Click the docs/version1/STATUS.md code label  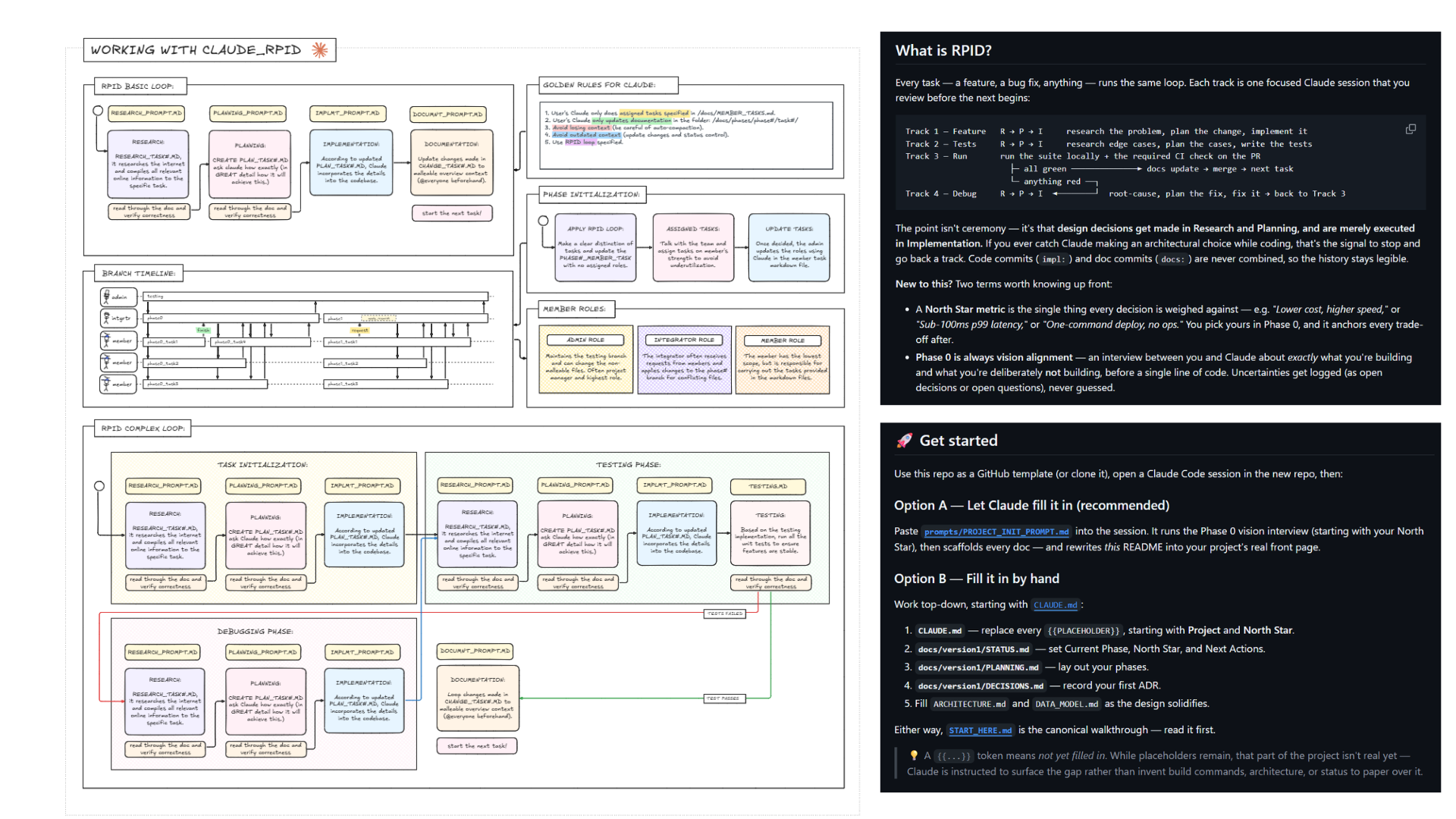pos(974,649)
